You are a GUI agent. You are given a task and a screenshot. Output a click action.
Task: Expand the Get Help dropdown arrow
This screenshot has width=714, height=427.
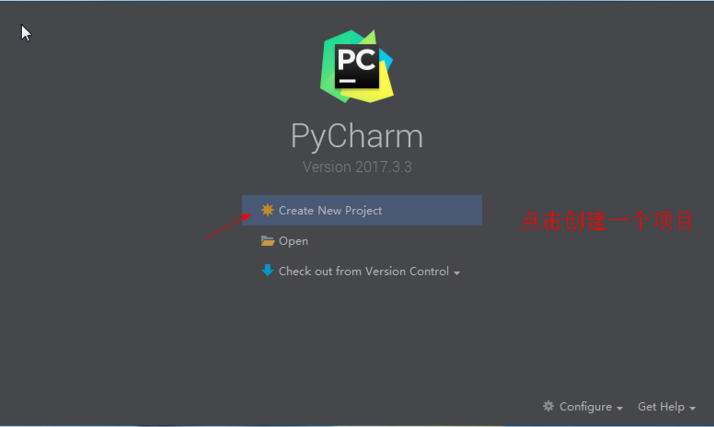(x=692, y=408)
